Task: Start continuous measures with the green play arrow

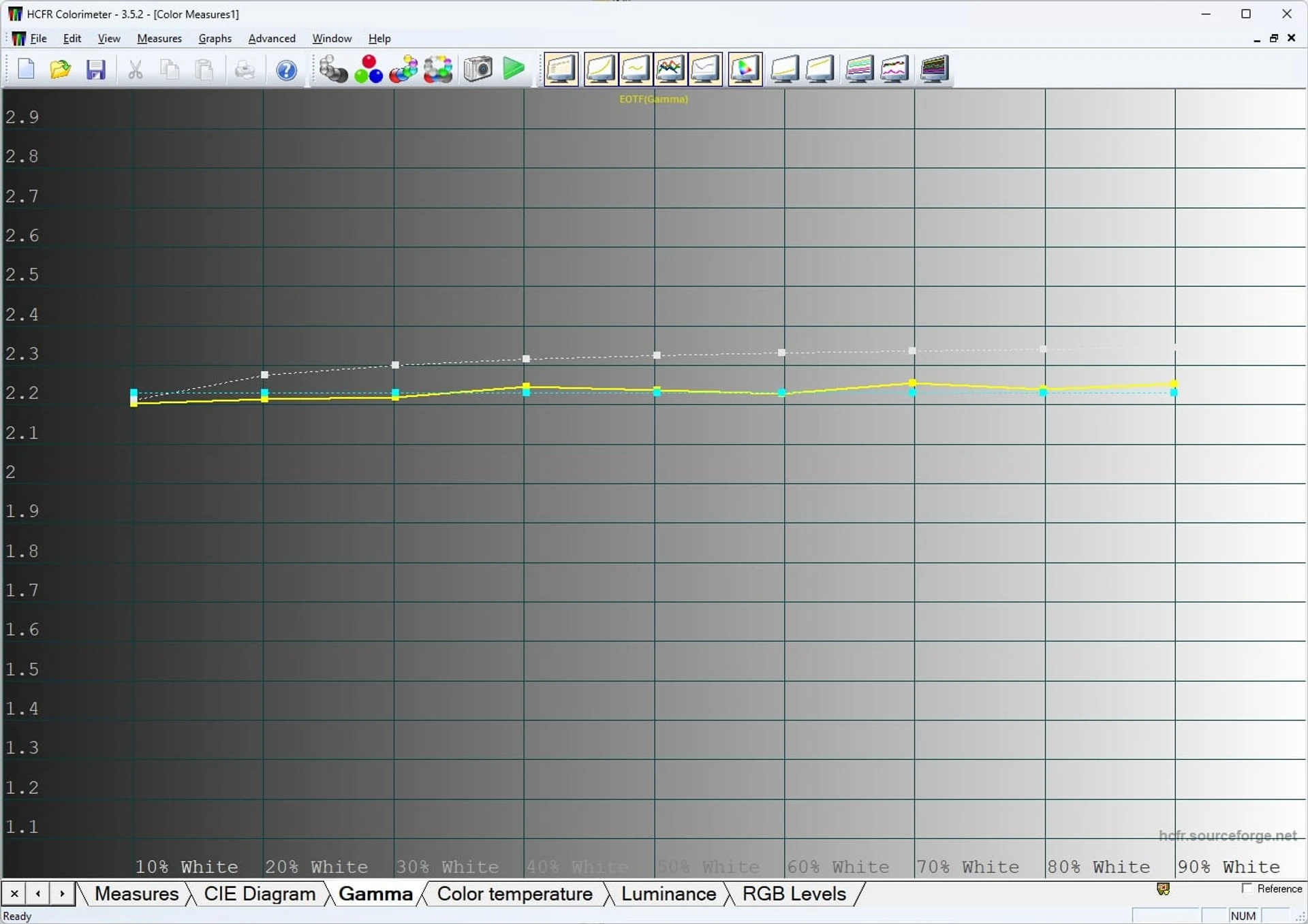Action: click(x=514, y=69)
